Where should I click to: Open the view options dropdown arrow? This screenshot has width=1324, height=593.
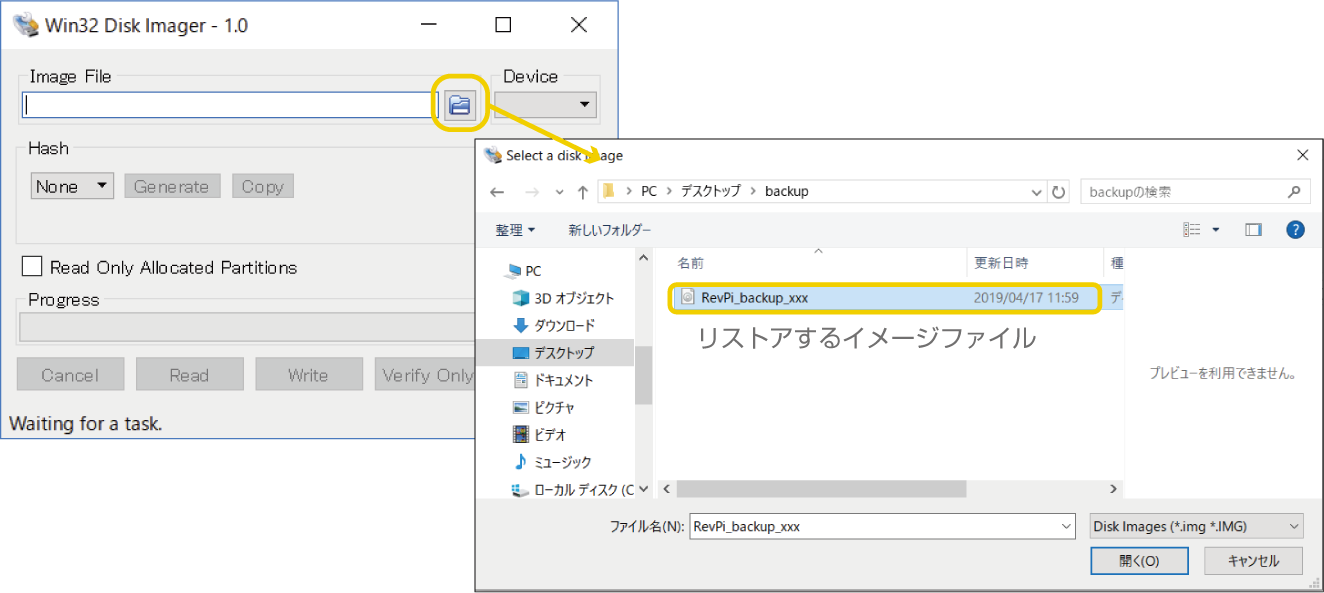point(1216,230)
